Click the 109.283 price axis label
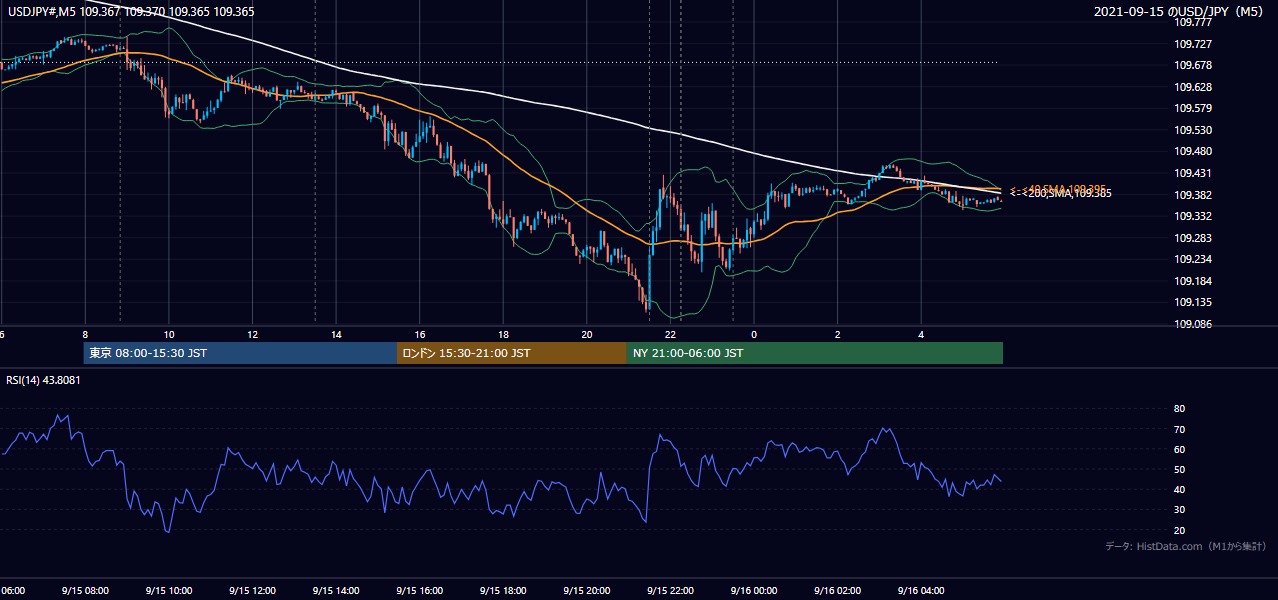The height and width of the screenshot is (600, 1278). [x=1193, y=238]
